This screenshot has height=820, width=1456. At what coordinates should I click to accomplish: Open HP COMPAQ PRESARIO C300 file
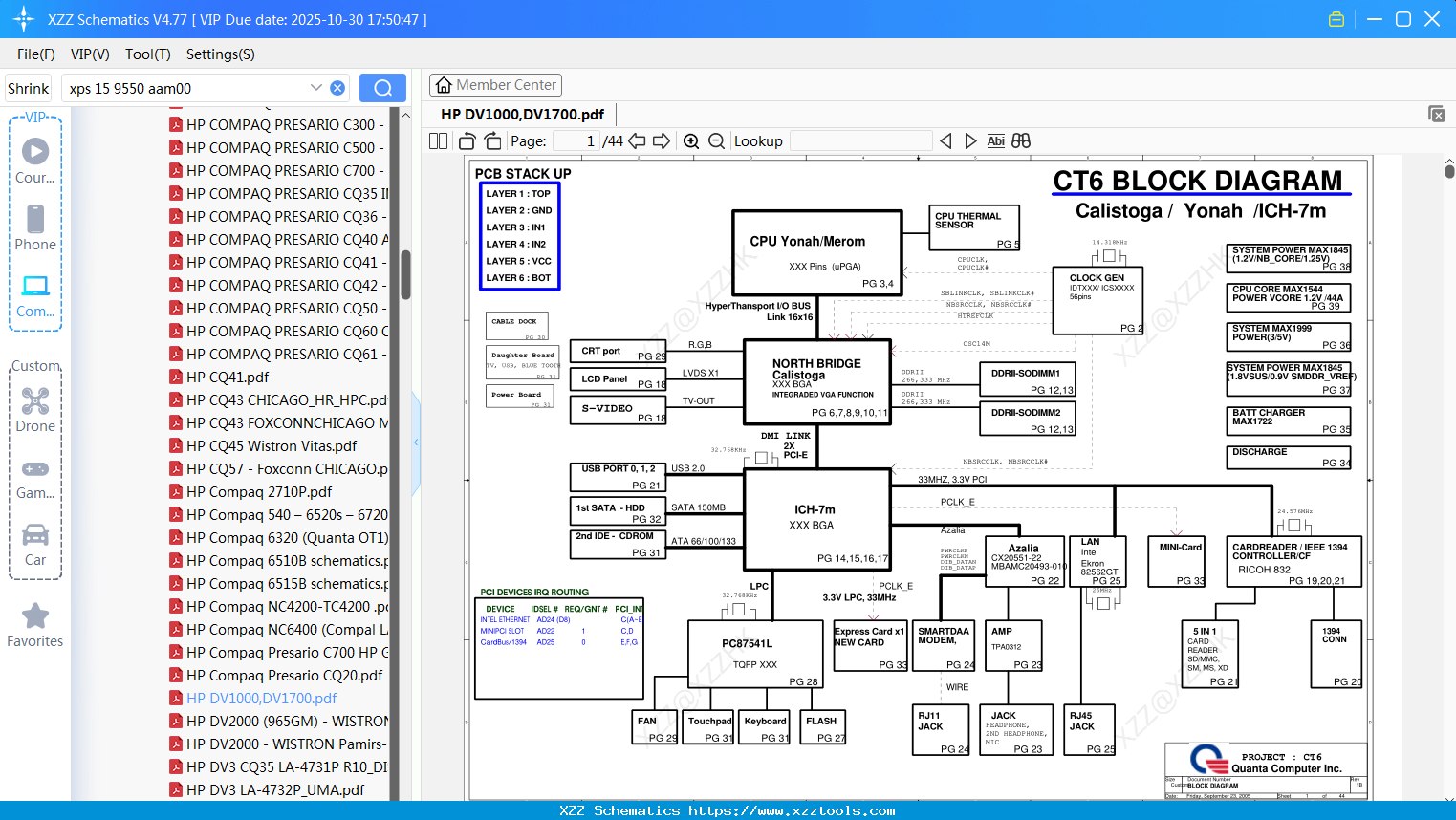(279, 124)
